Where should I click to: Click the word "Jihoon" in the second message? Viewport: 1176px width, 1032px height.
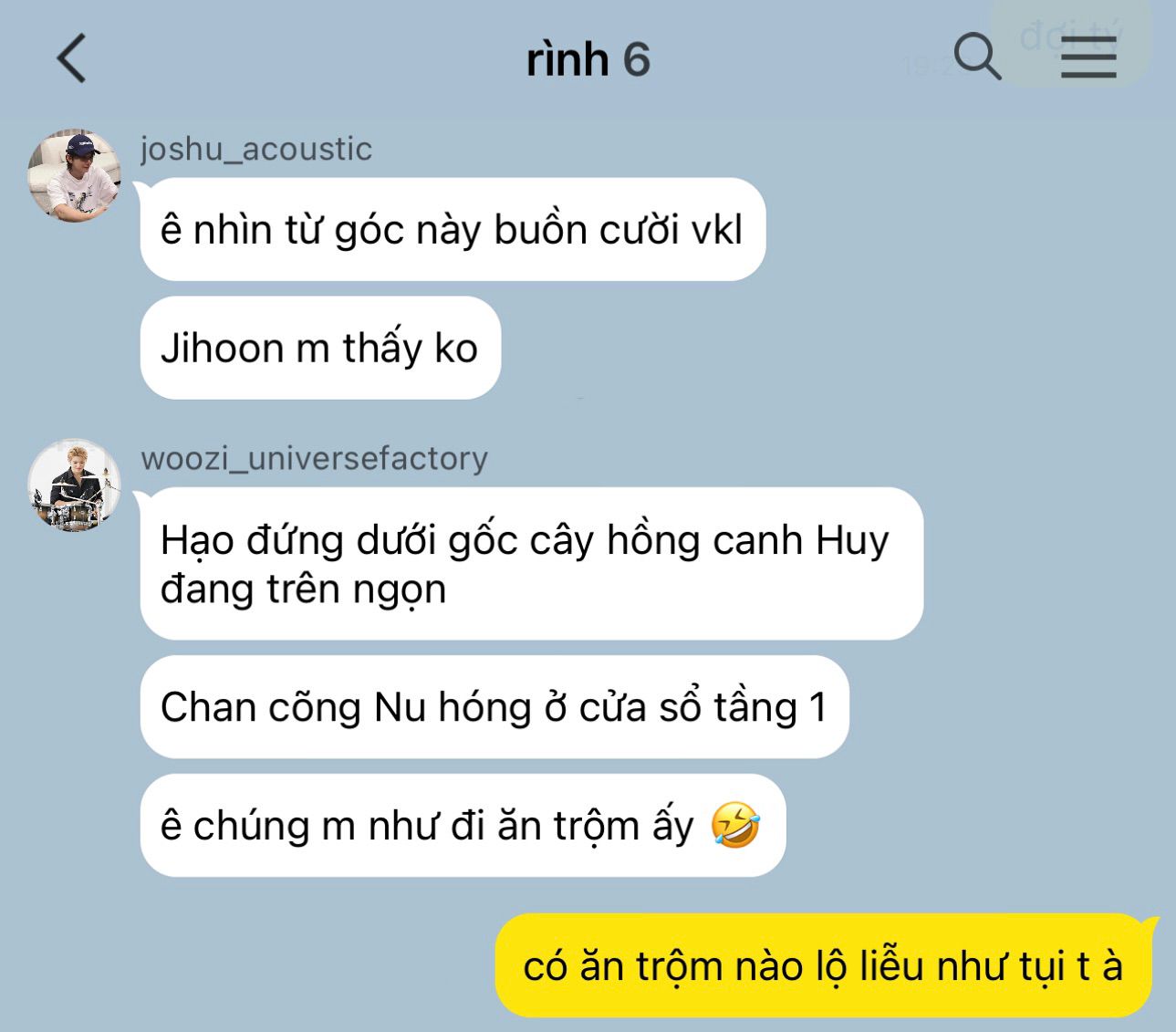tap(222, 348)
